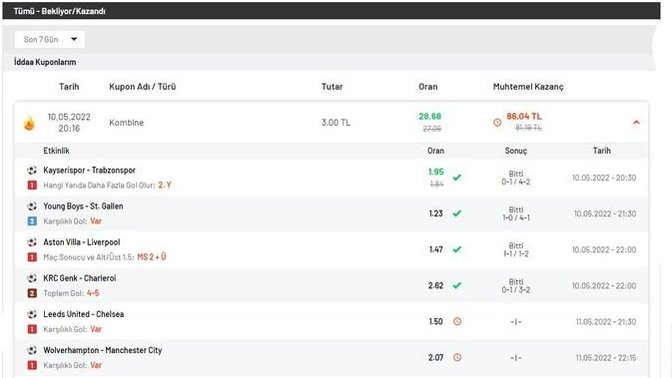The height and width of the screenshot is (378, 672).
Task: Click the blue 3 badge under Young Boys
Action: [32, 221]
